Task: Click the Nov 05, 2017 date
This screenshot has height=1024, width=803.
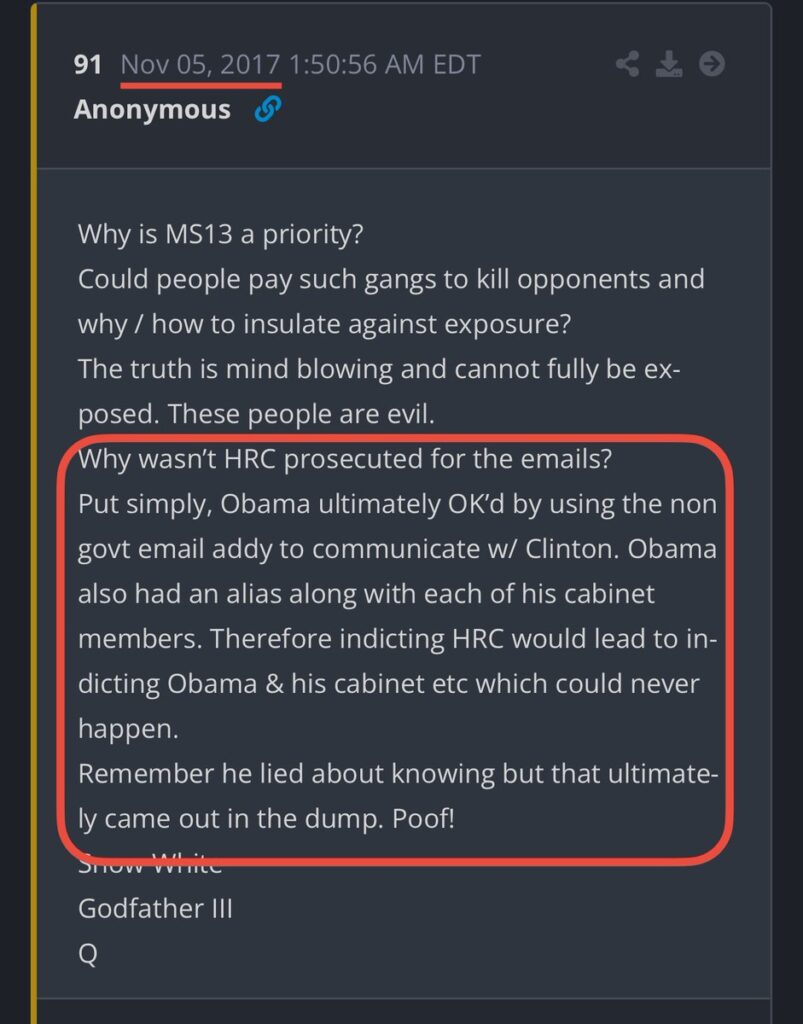Action: coord(200,65)
